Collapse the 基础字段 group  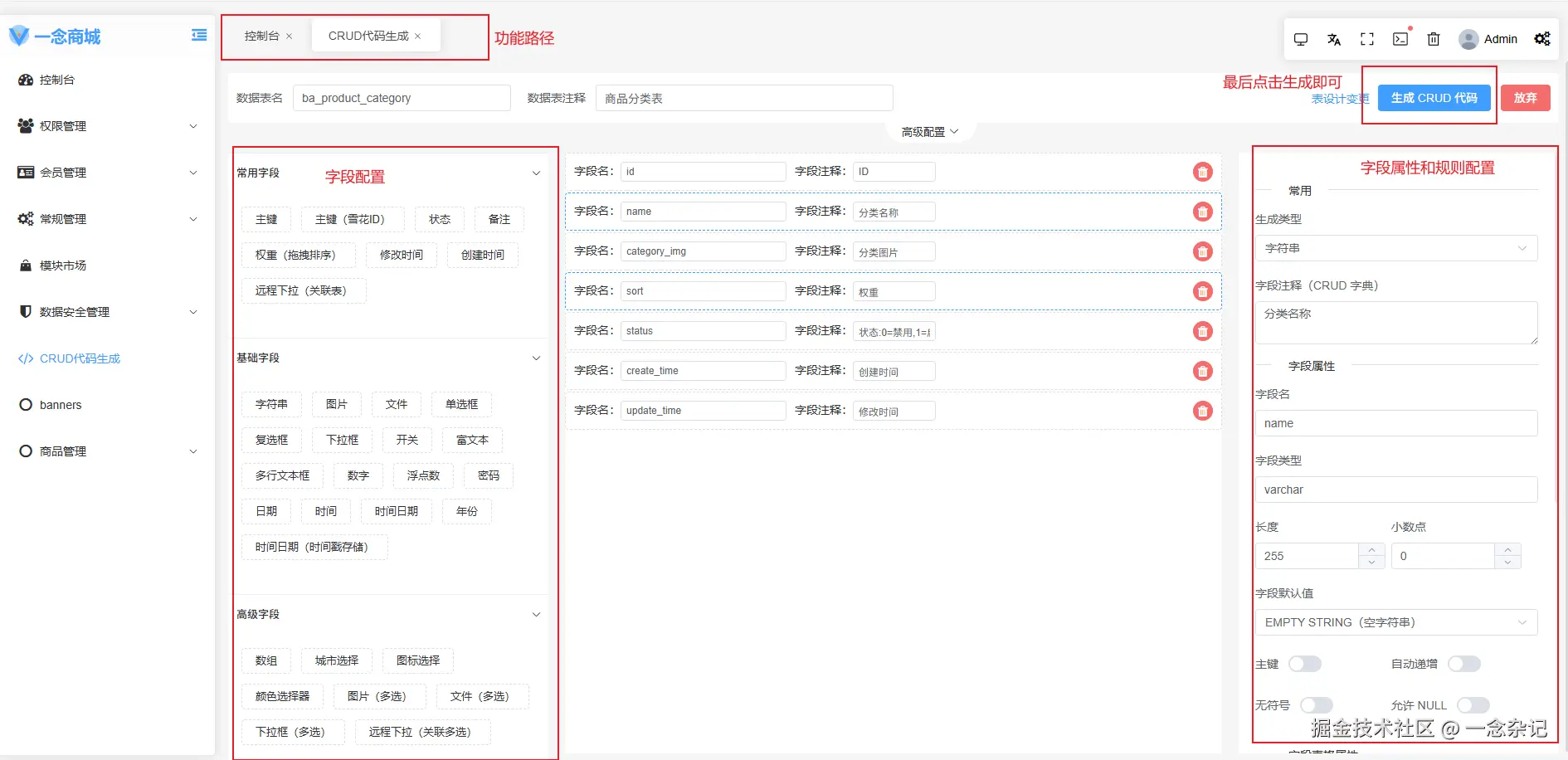click(x=536, y=358)
